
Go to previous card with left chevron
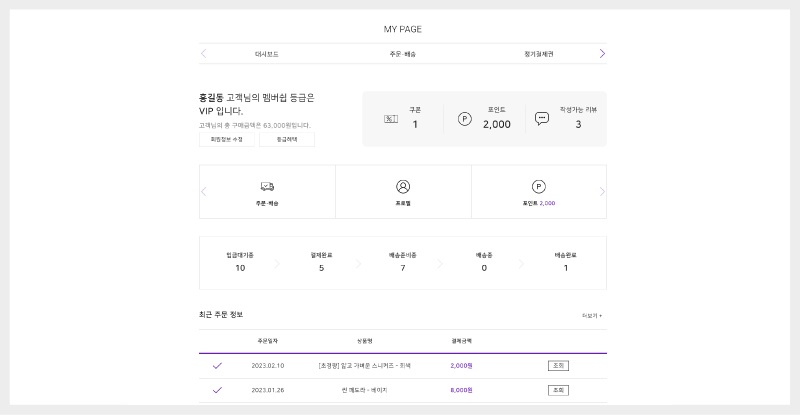pyautogui.click(x=204, y=191)
